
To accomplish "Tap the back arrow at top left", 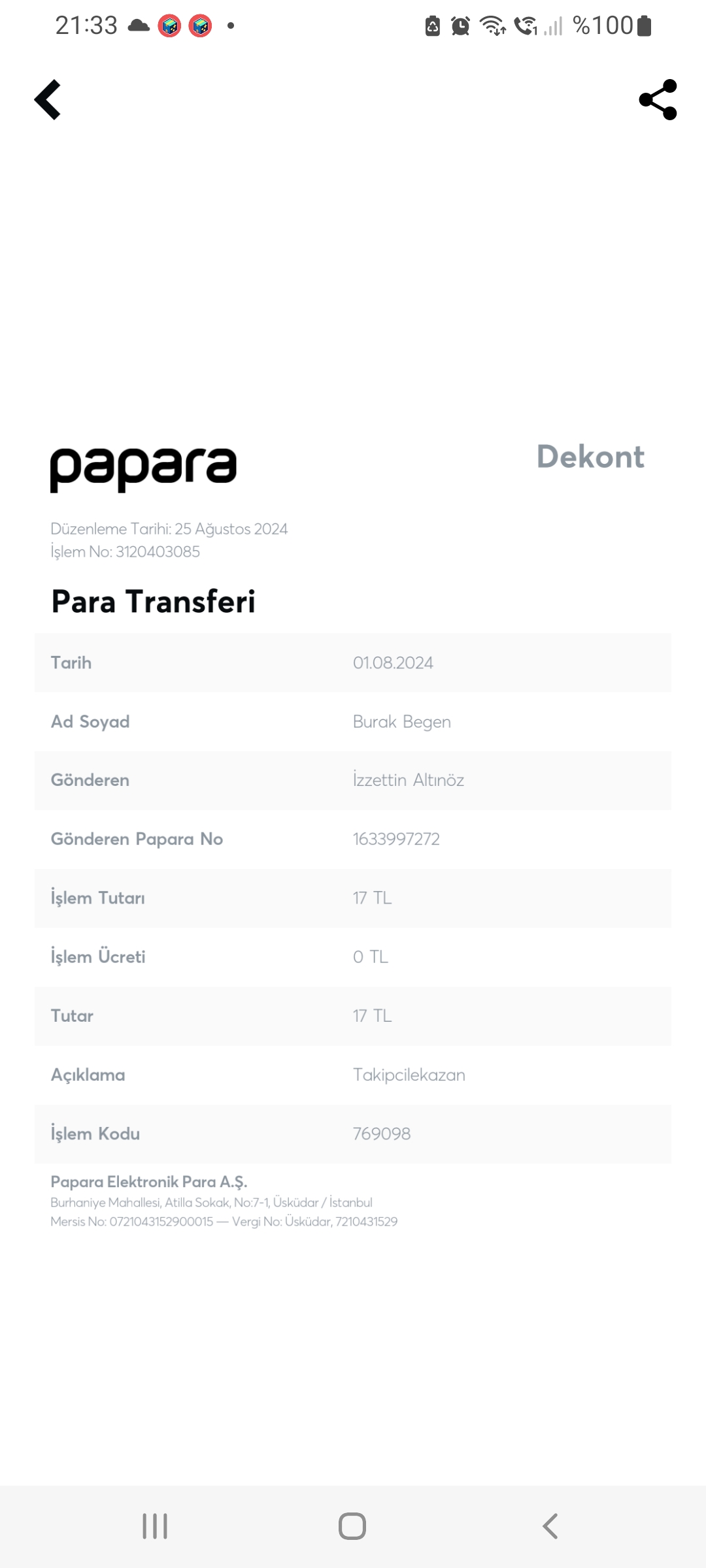I will pos(48,100).
